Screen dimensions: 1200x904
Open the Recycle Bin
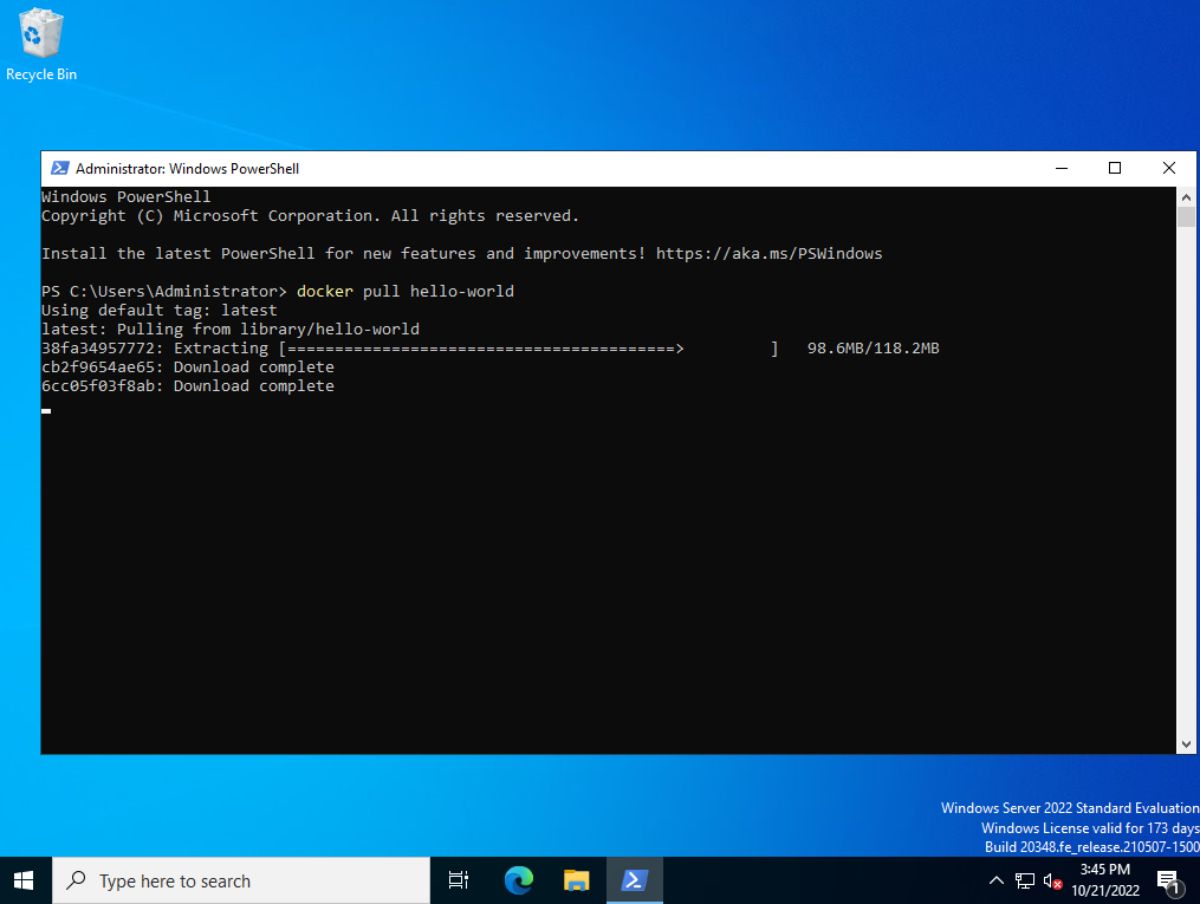(40, 40)
